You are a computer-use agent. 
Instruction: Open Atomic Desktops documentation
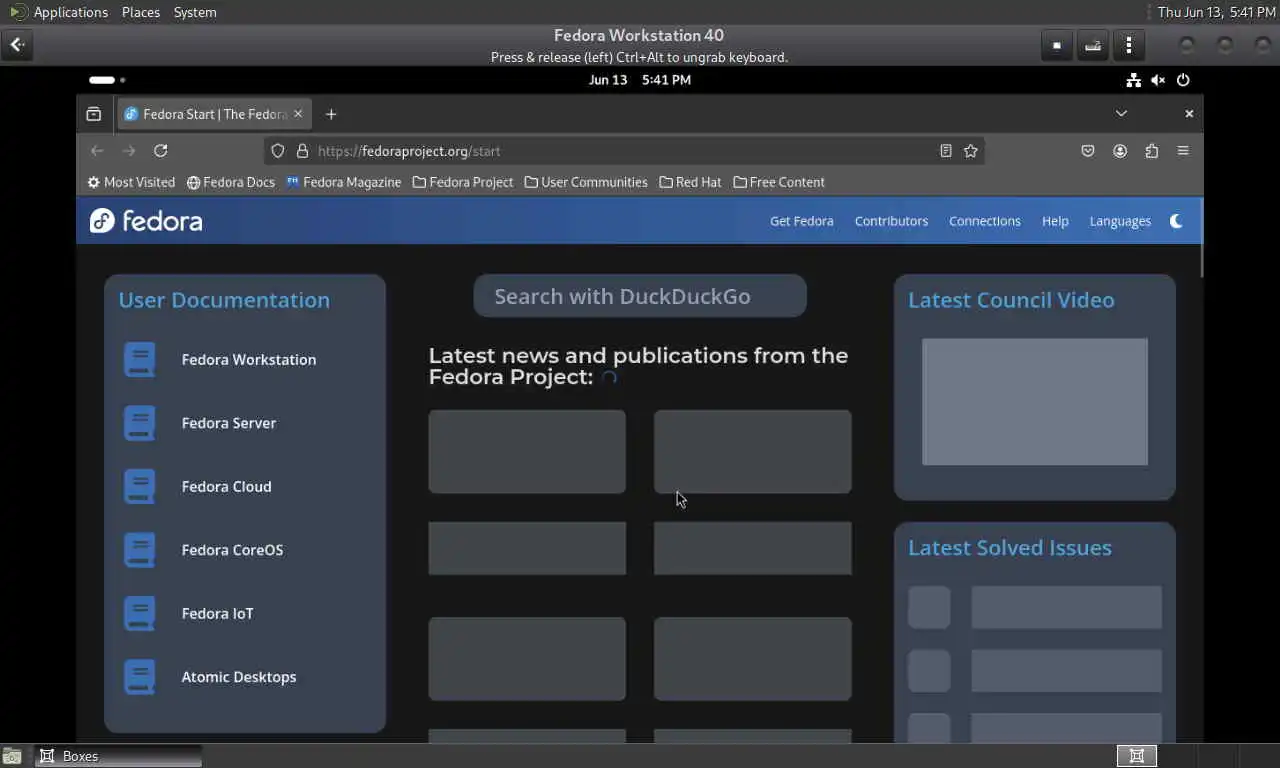point(239,677)
